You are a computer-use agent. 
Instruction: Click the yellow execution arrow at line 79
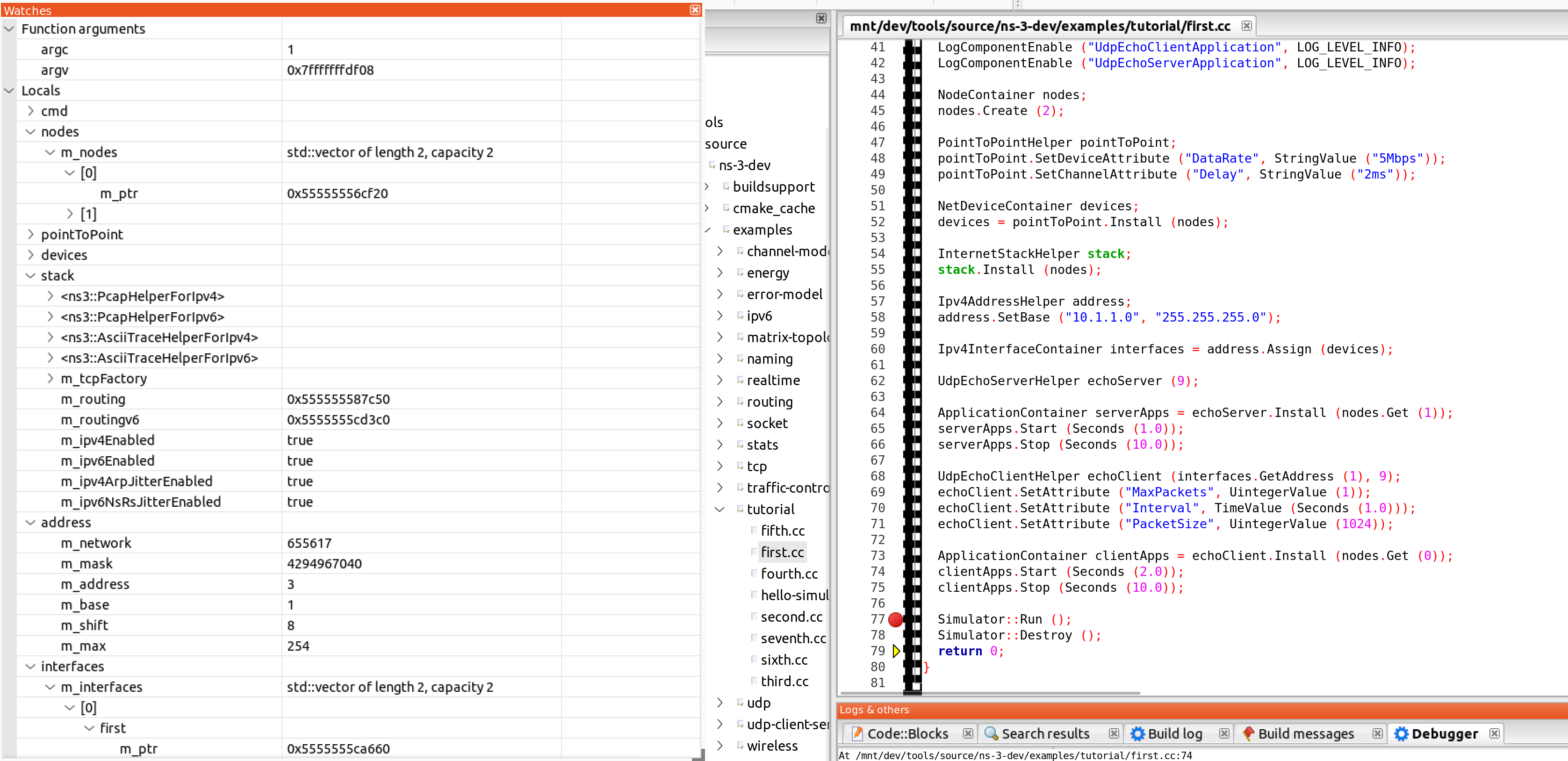(896, 651)
